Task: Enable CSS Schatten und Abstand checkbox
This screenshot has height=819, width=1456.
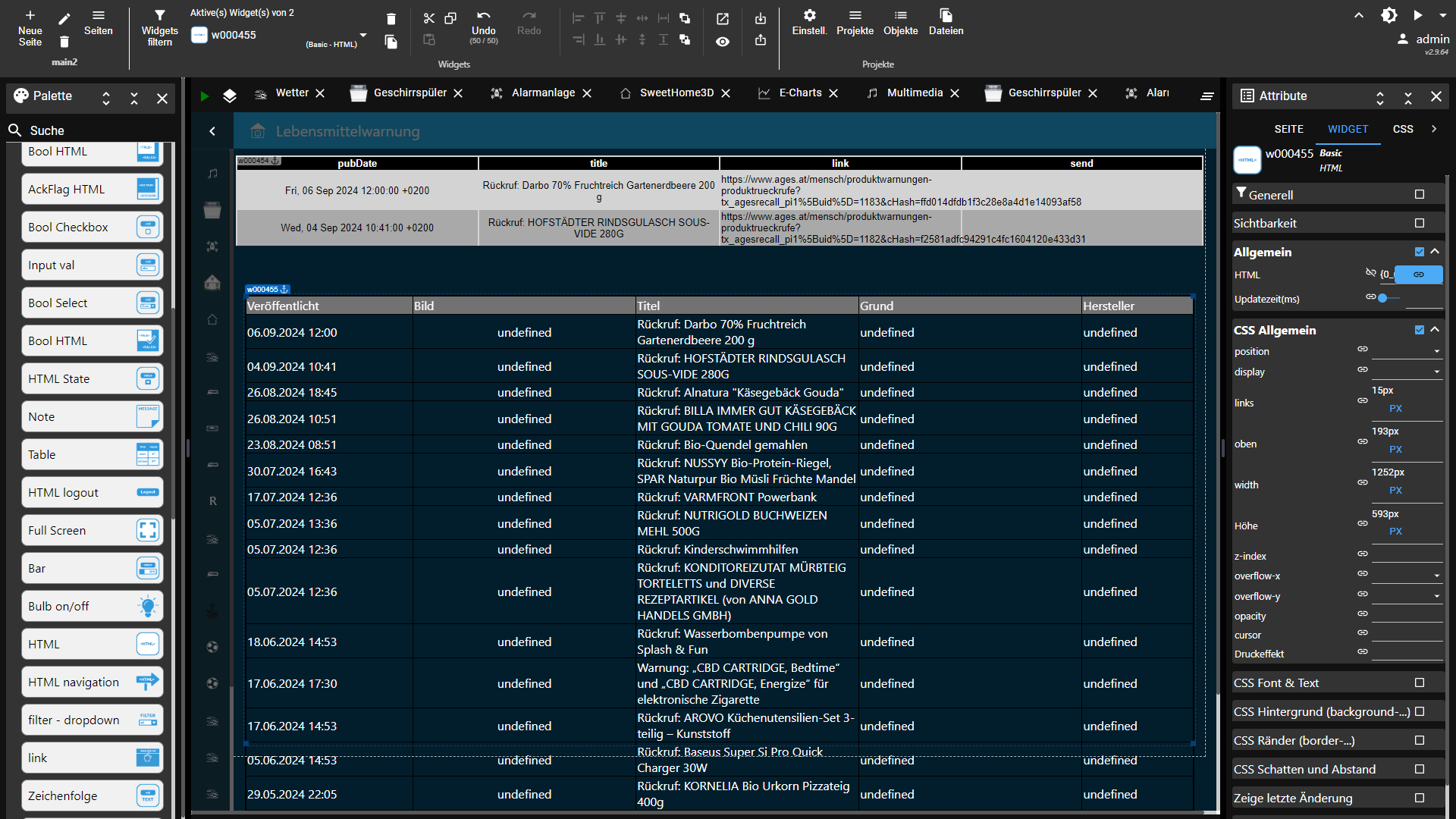Action: [x=1420, y=769]
